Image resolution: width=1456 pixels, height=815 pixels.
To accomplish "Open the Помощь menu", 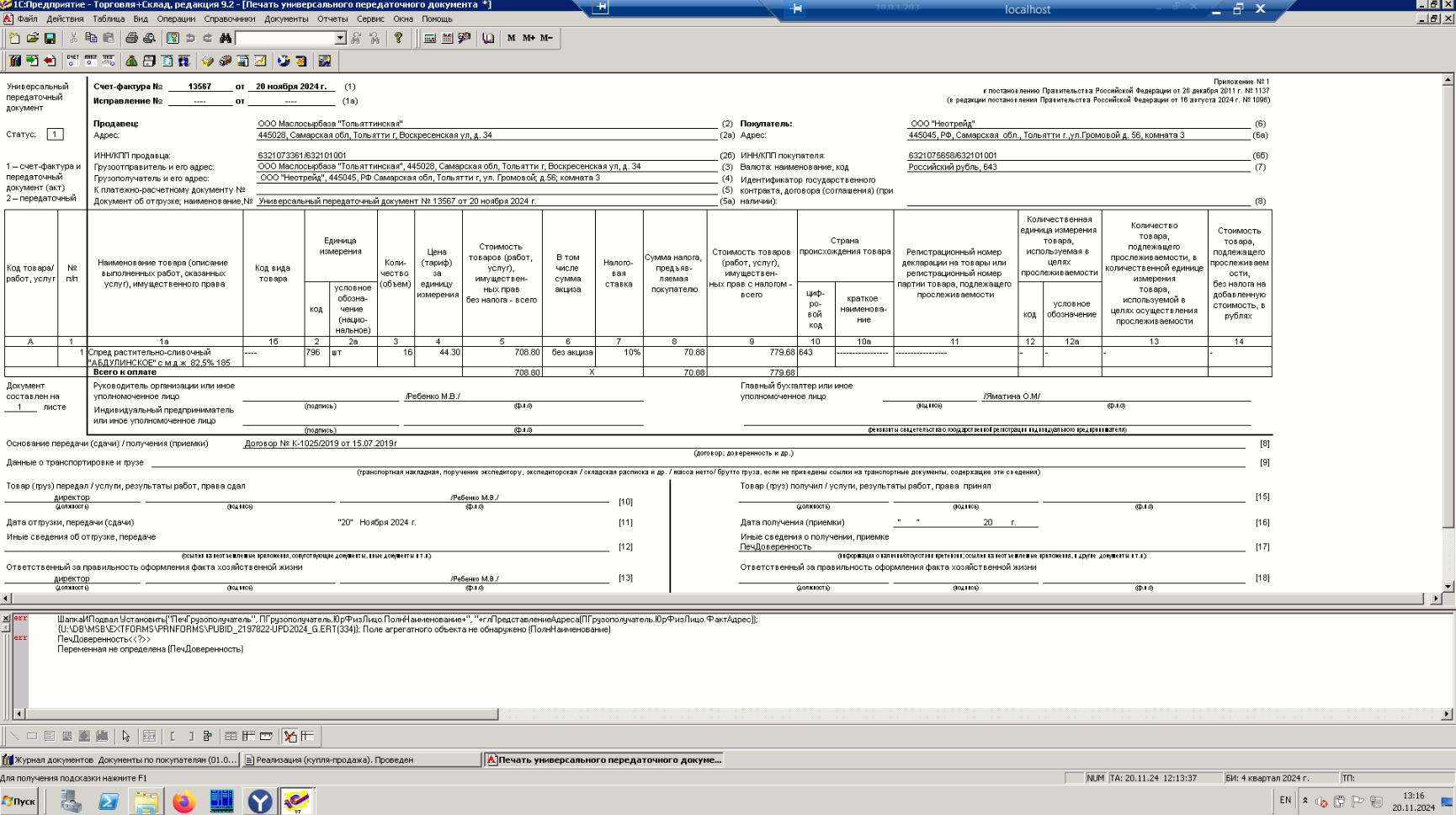I will pos(437,19).
